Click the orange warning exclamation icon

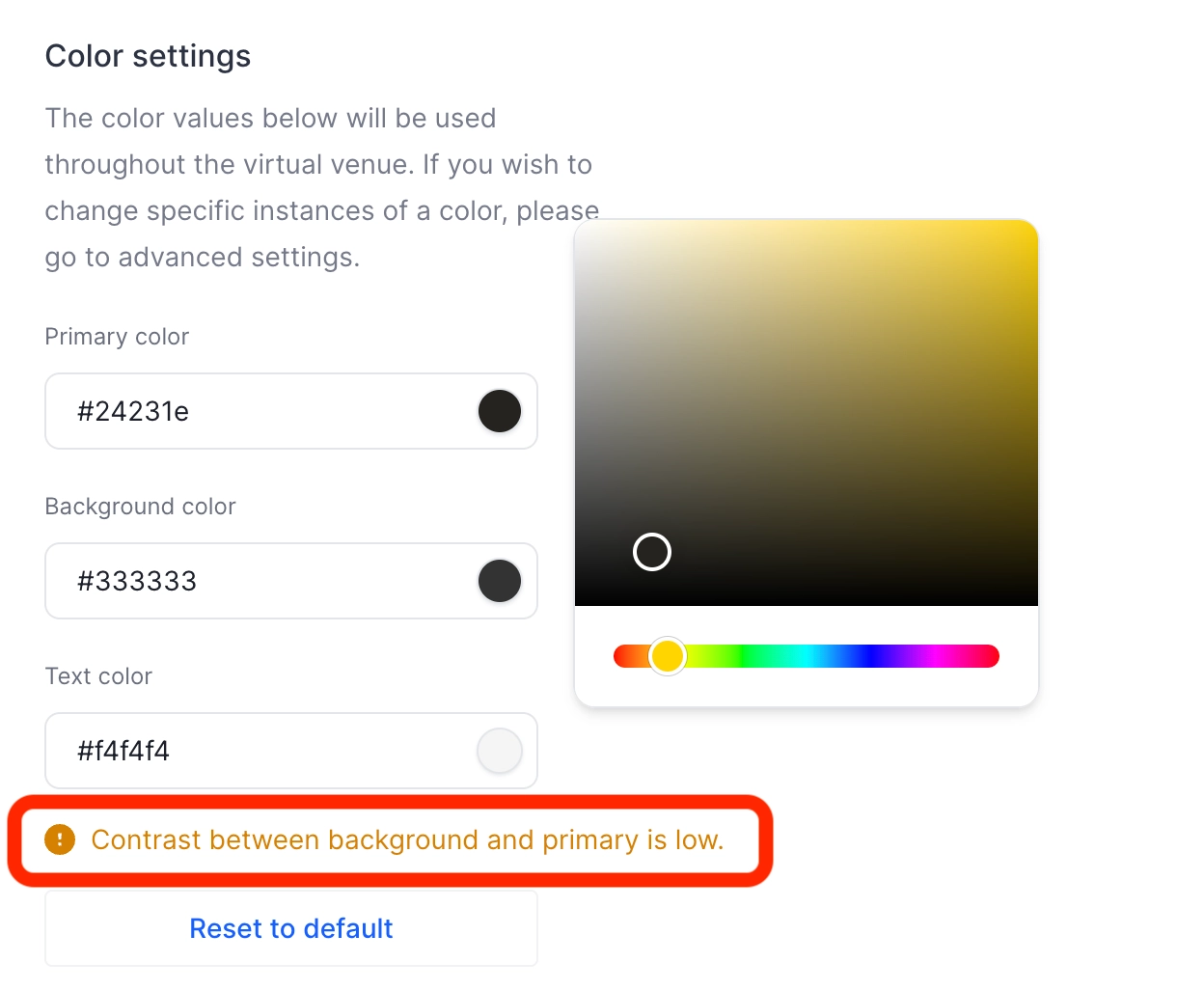tap(59, 839)
